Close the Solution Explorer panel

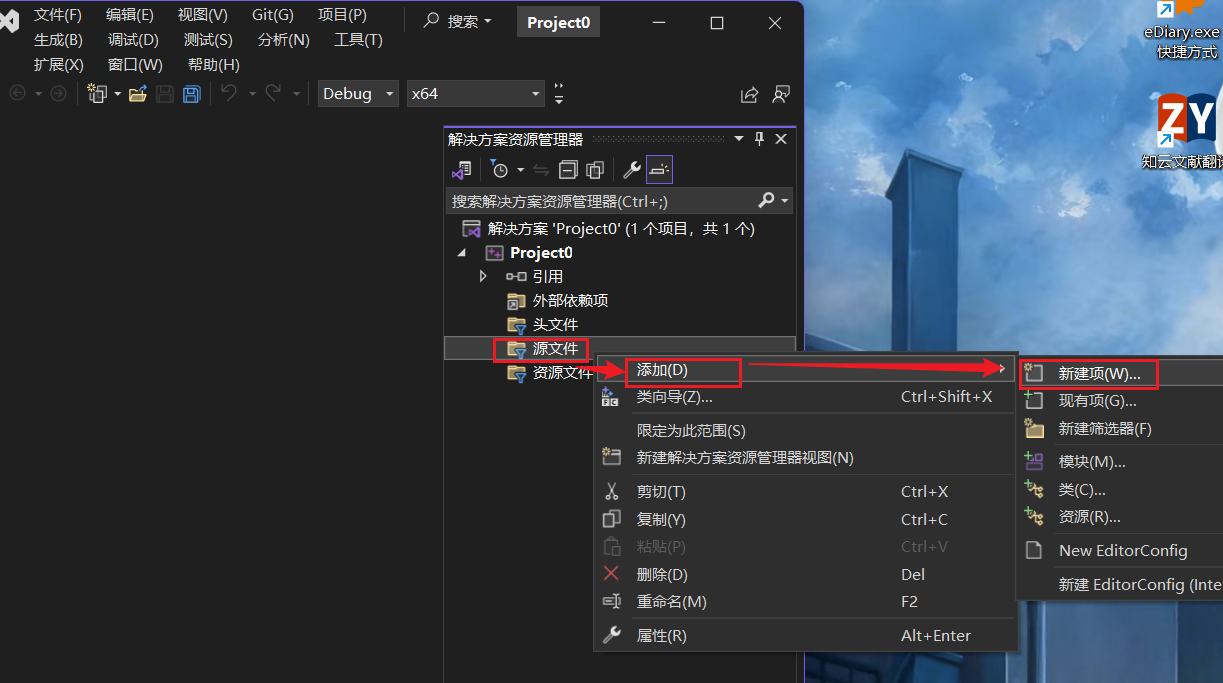click(781, 139)
